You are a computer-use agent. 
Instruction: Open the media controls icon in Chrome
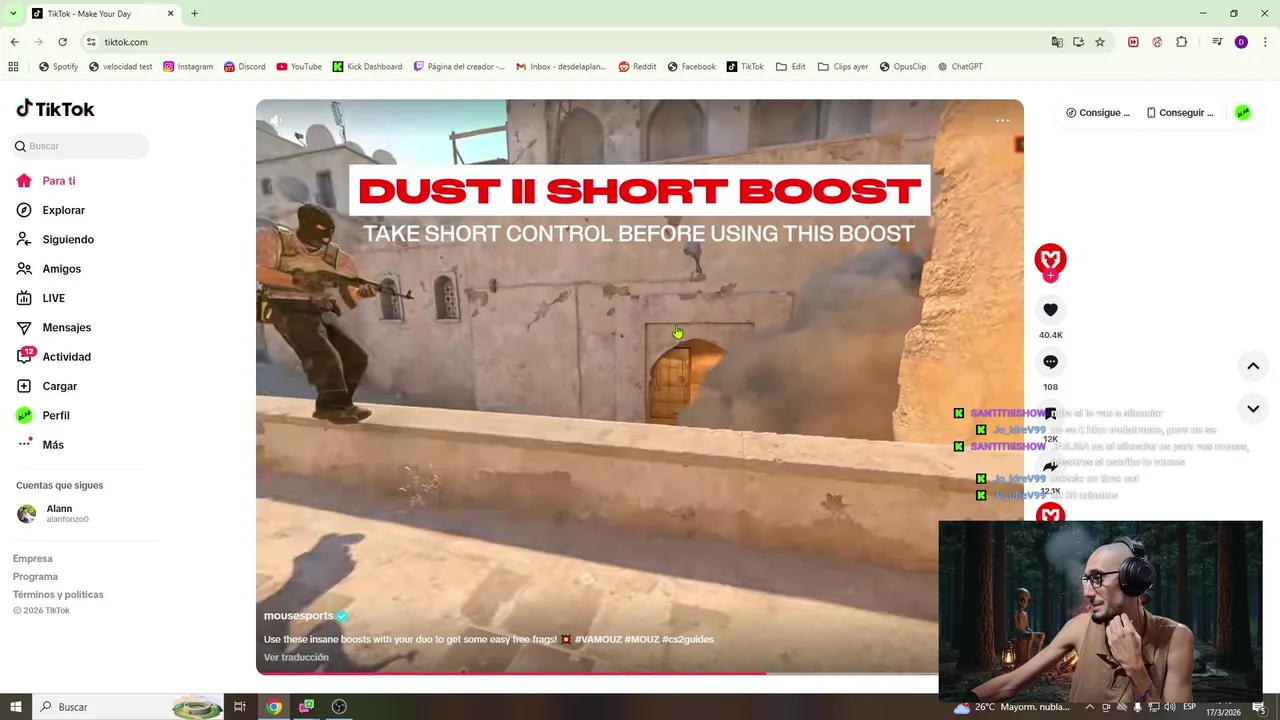click(x=1217, y=42)
